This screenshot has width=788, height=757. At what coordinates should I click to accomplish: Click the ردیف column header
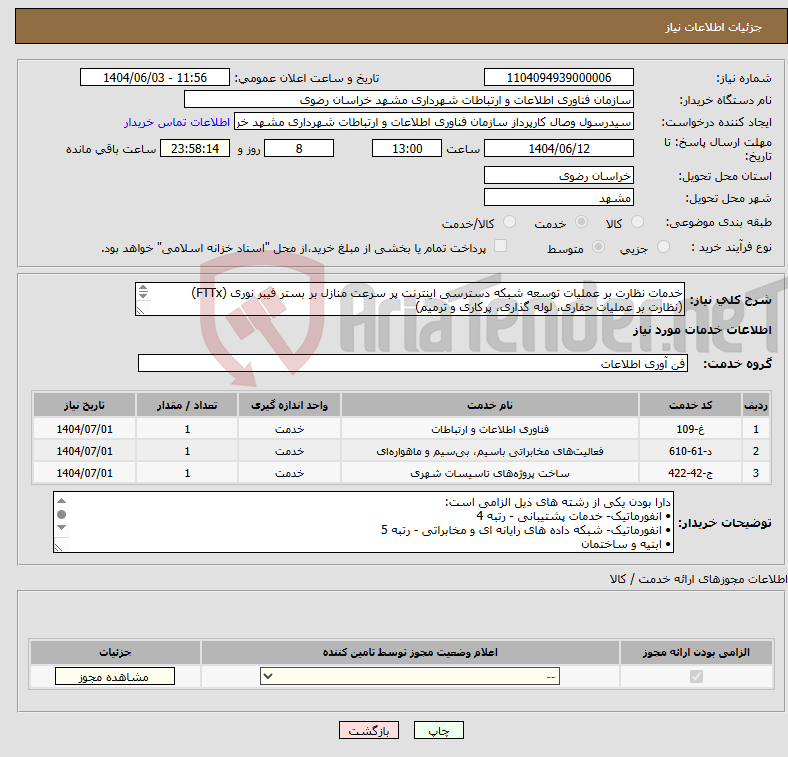tap(756, 405)
